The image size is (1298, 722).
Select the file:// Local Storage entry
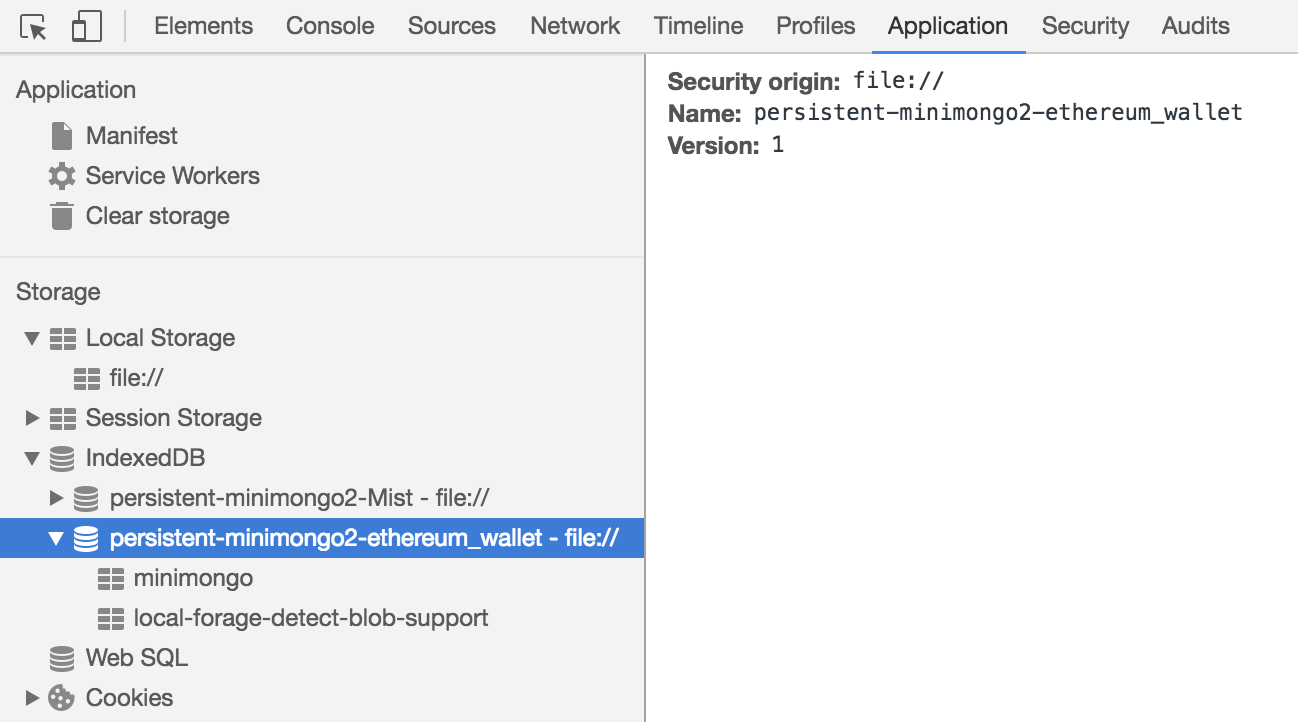coord(135,378)
